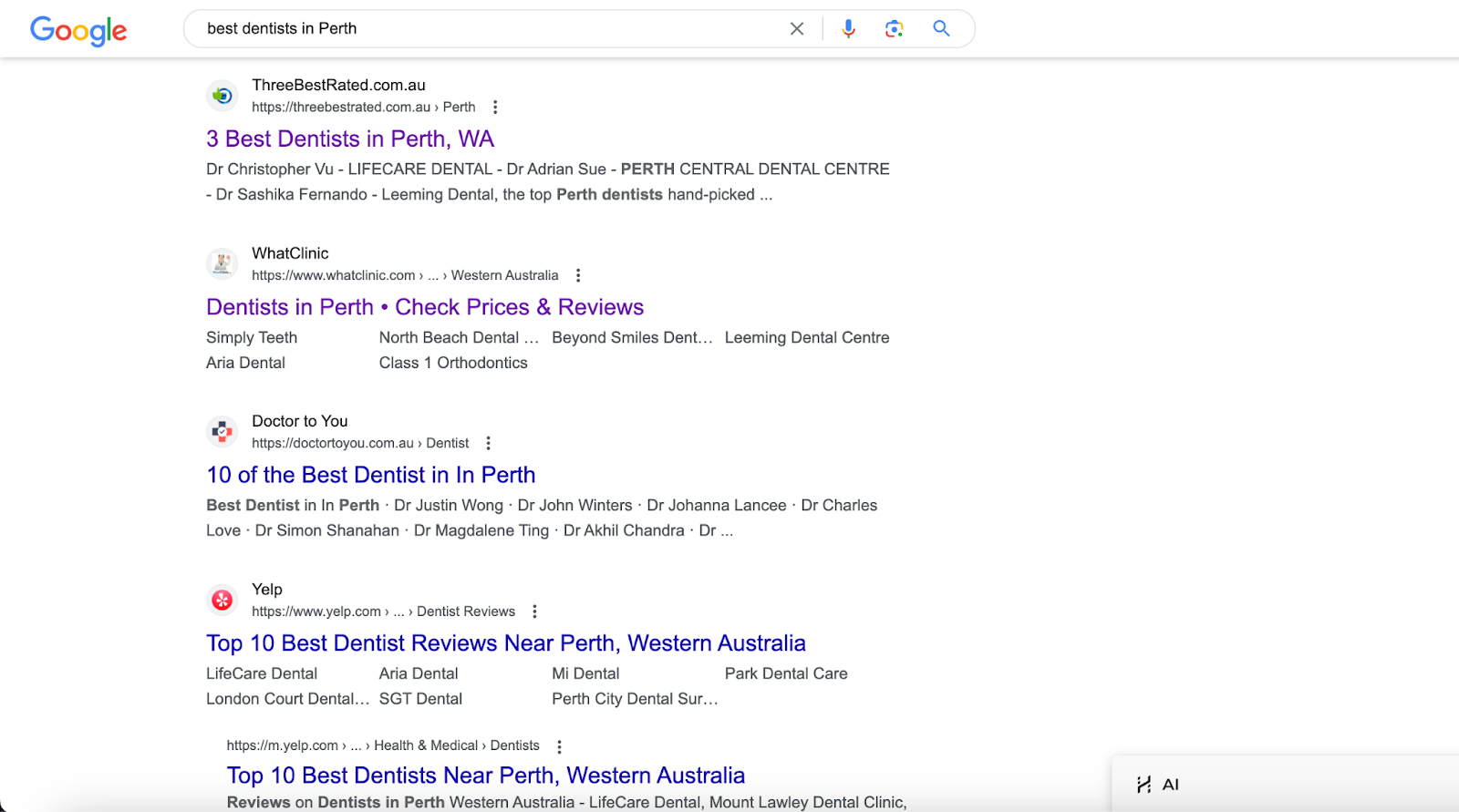The height and width of the screenshot is (812, 1459).
Task: Click 'SGT Dental' under the Yelp result
Action: click(x=420, y=699)
